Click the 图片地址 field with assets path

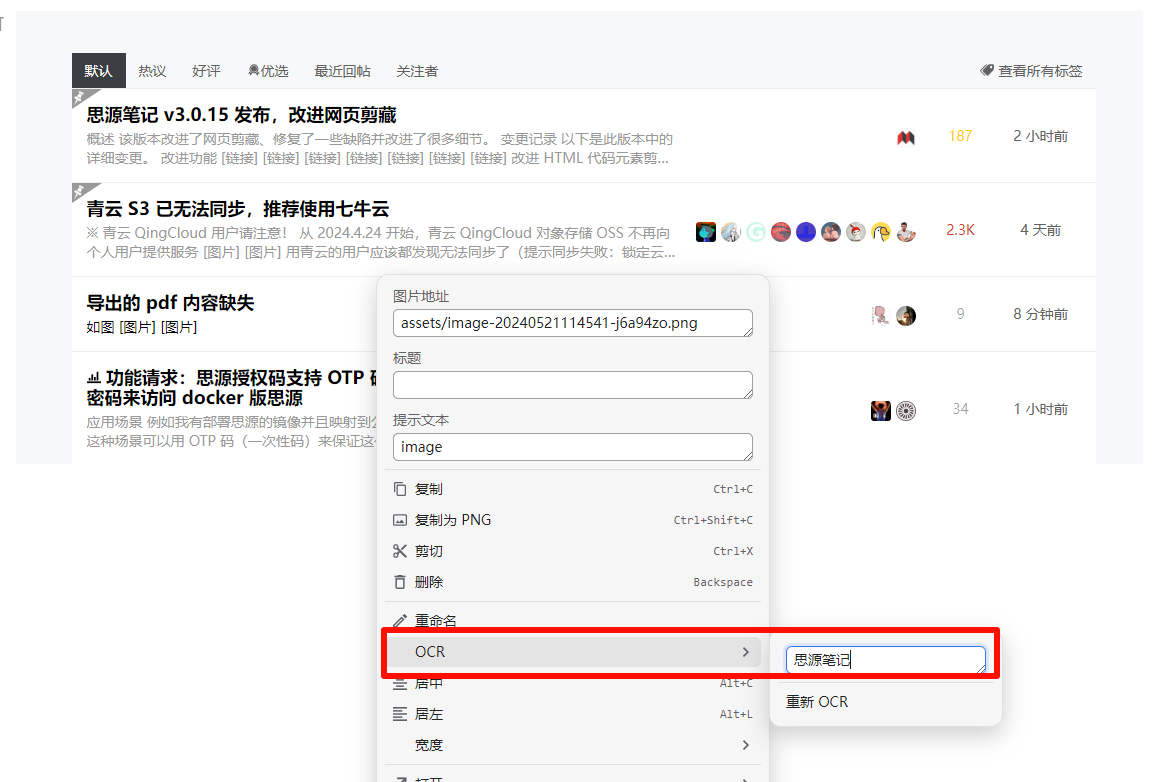coord(572,323)
